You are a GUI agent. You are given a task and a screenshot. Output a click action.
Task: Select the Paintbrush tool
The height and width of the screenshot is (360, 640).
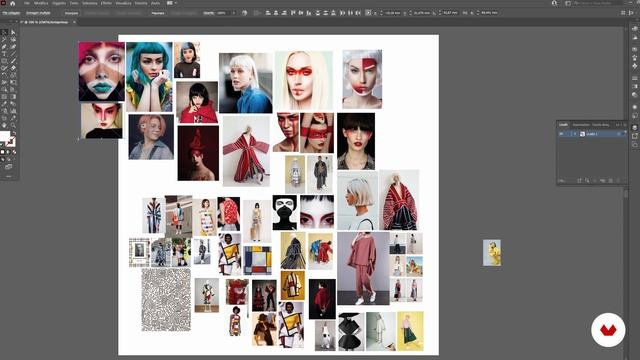coord(13,61)
